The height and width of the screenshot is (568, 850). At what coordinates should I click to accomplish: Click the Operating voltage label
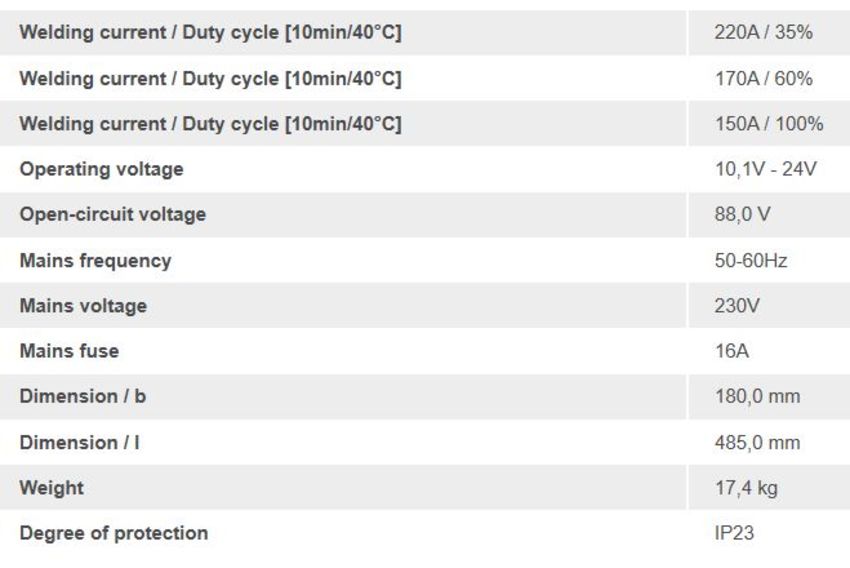(101, 169)
